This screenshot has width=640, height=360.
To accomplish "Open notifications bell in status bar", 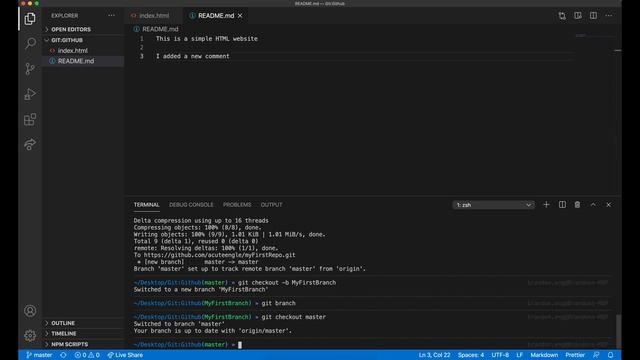I will tap(610, 355).
